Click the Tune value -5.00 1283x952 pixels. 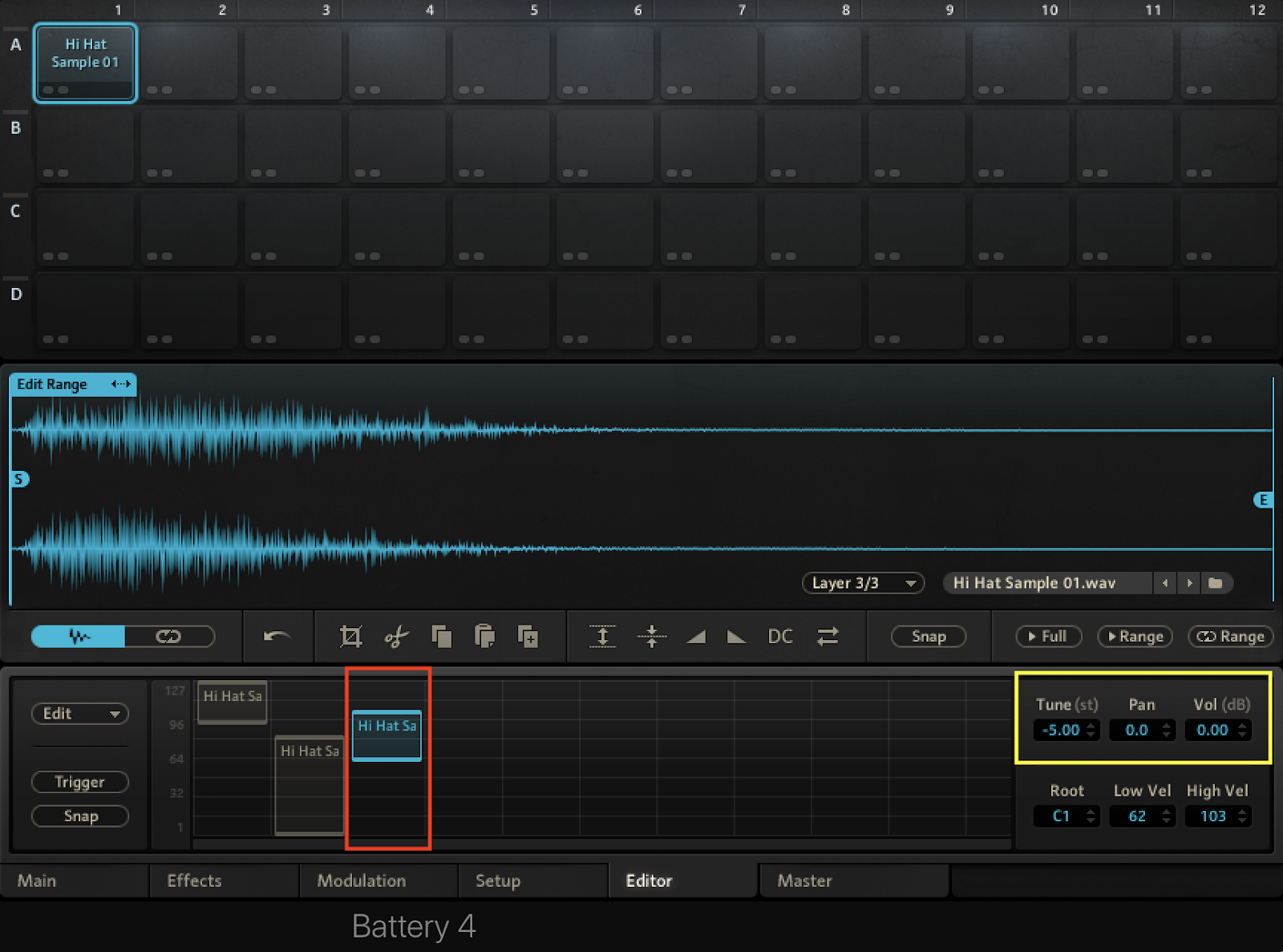pos(1060,730)
